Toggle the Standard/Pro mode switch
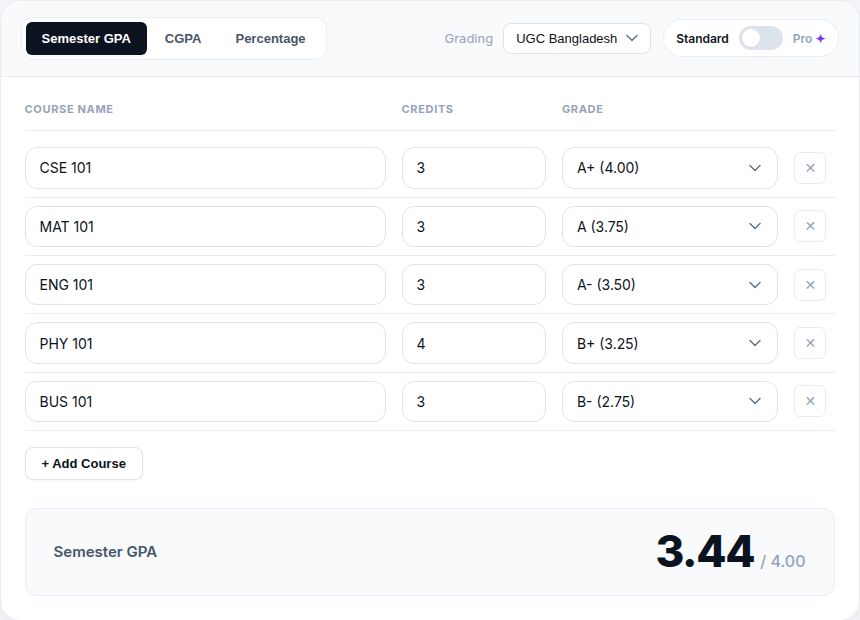 coord(760,38)
